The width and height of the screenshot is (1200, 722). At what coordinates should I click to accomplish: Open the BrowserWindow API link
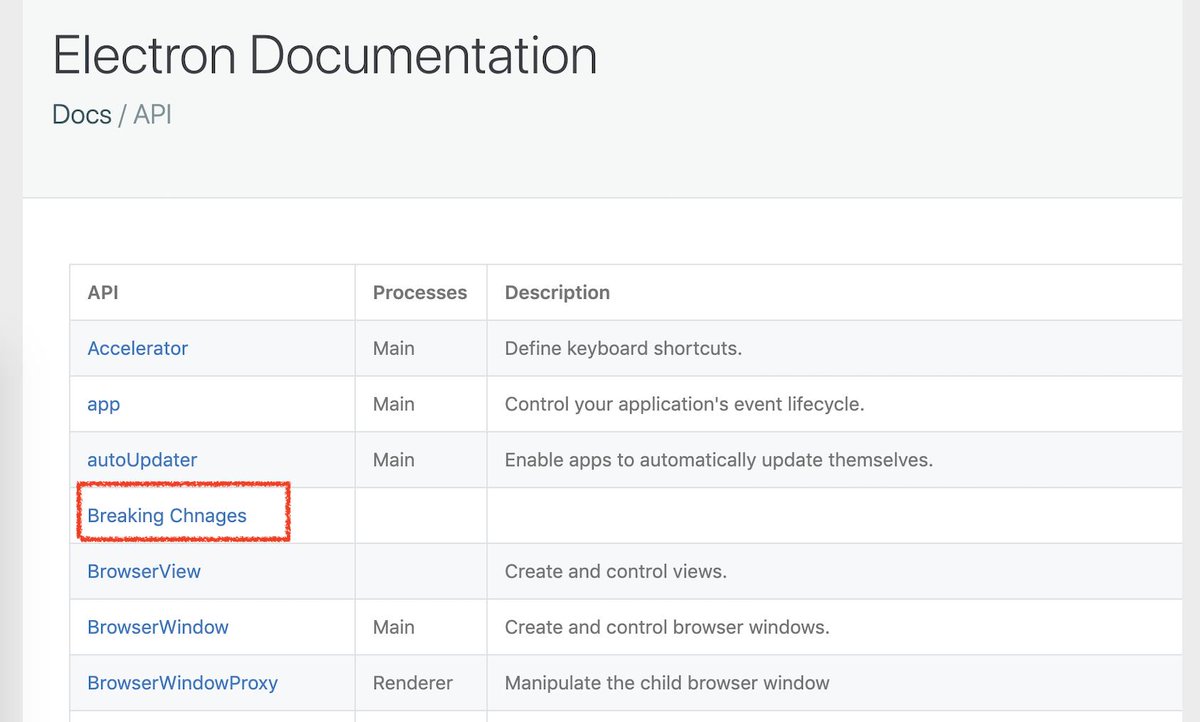click(x=158, y=628)
